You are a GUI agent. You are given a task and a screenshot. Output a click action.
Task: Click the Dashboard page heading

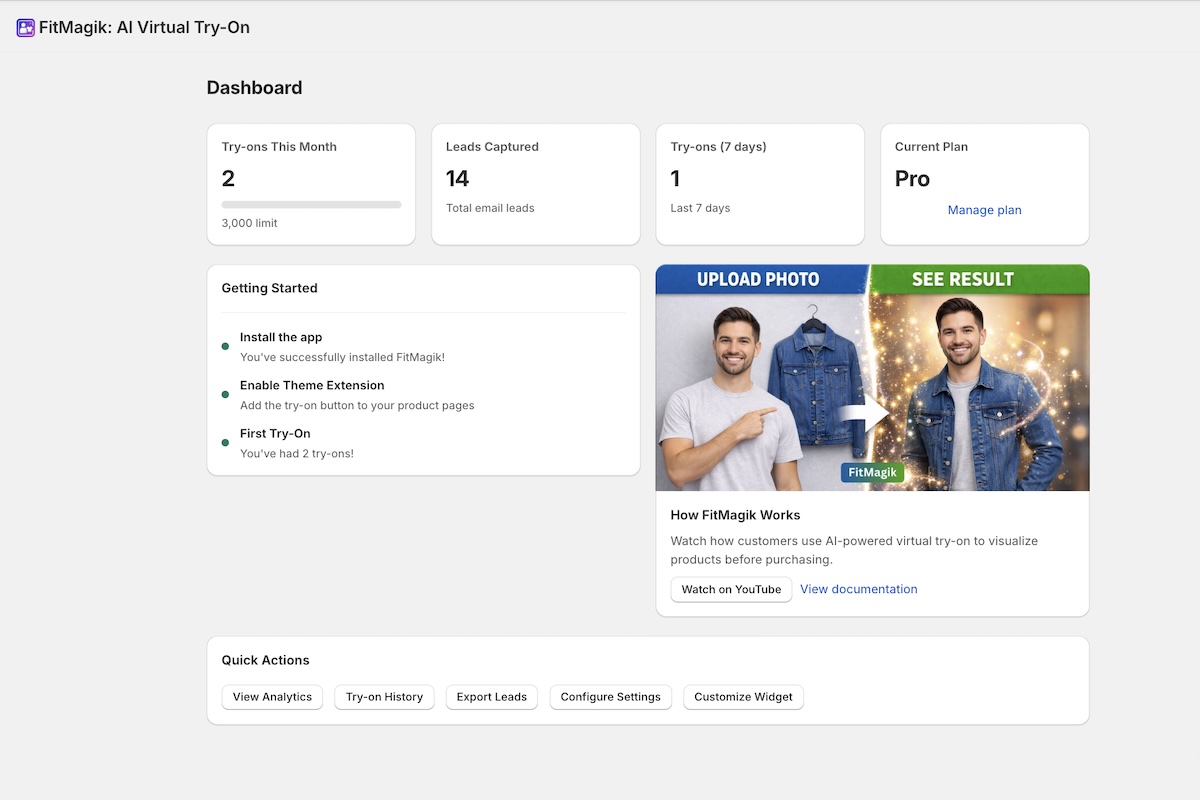click(x=254, y=88)
